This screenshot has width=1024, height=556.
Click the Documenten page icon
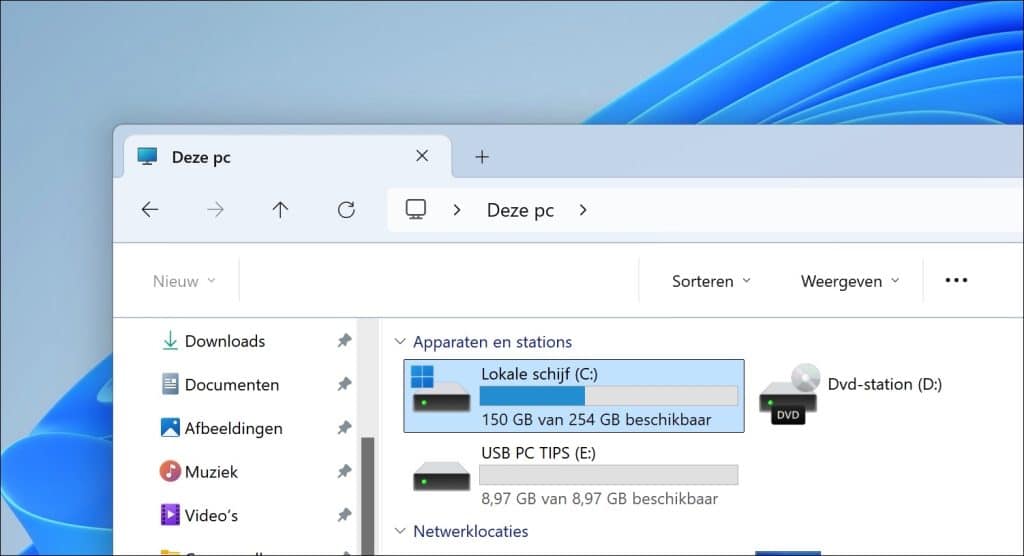170,384
